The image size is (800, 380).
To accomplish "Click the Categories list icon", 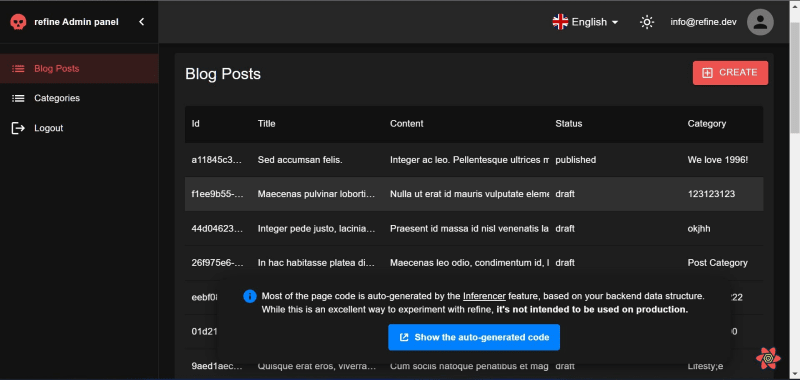I will 18,98.
